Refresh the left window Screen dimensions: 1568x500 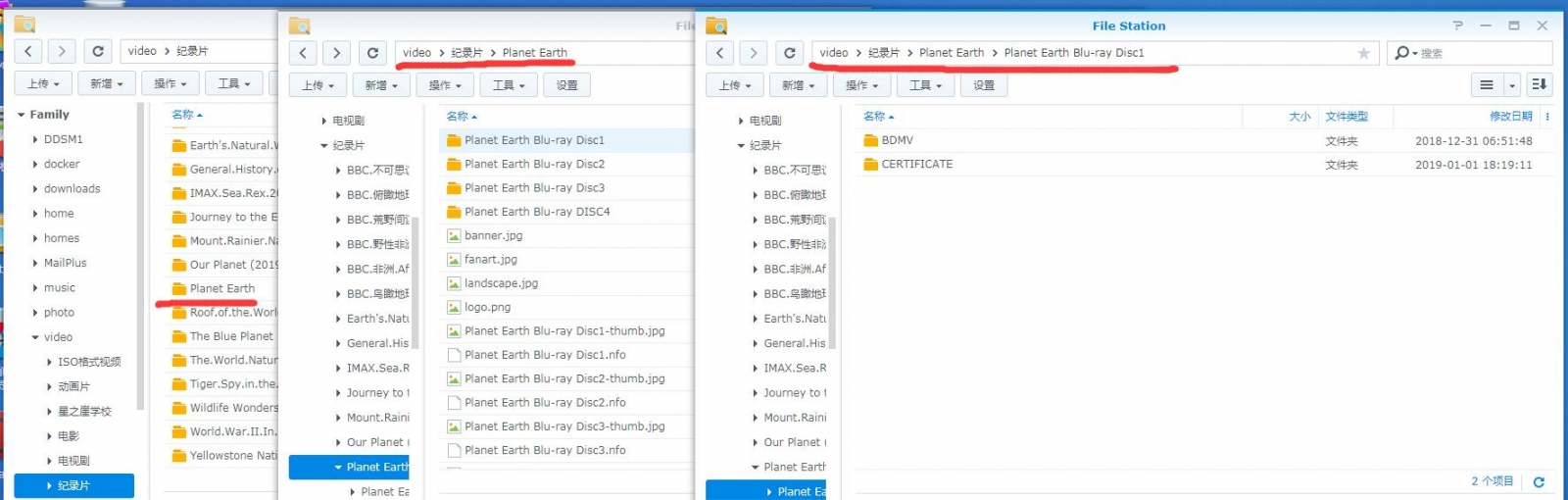[98, 51]
